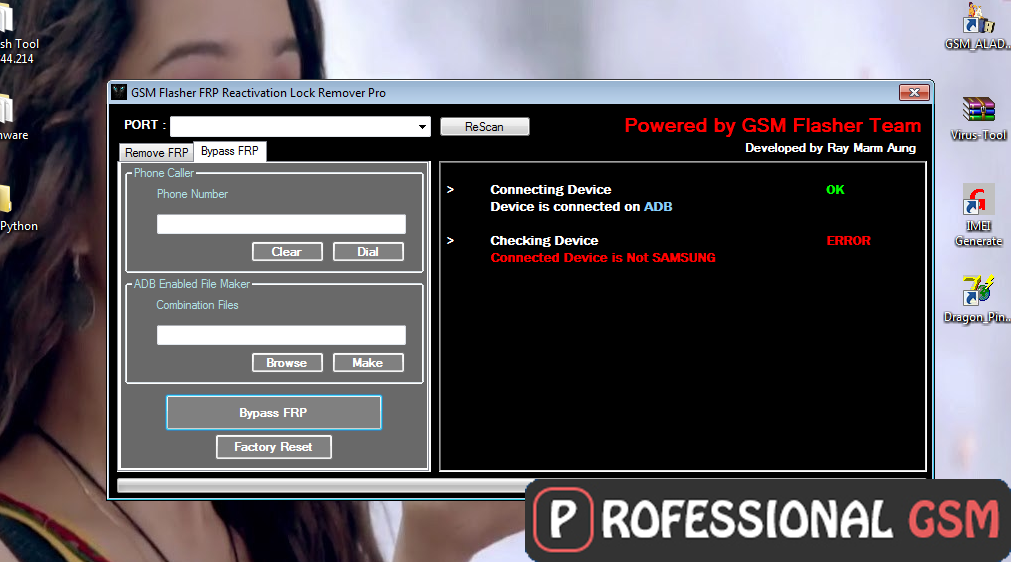Click the Make button

click(368, 363)
